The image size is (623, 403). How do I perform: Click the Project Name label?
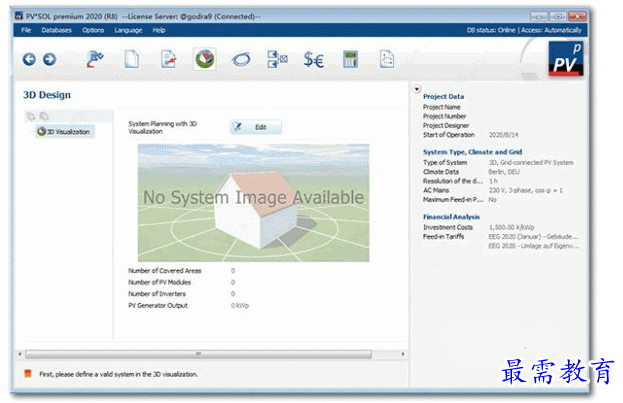click(441, 107)
